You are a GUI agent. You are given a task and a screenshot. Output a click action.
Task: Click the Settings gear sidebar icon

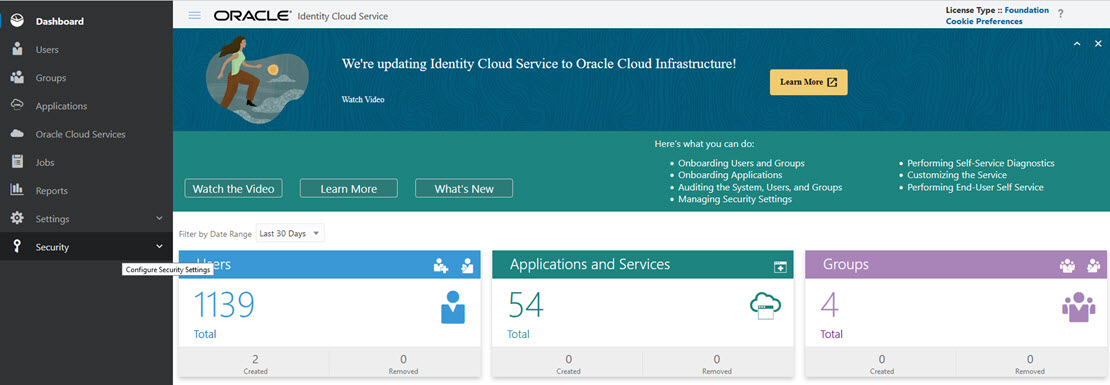pyautogui.click(x=18, y=218)
